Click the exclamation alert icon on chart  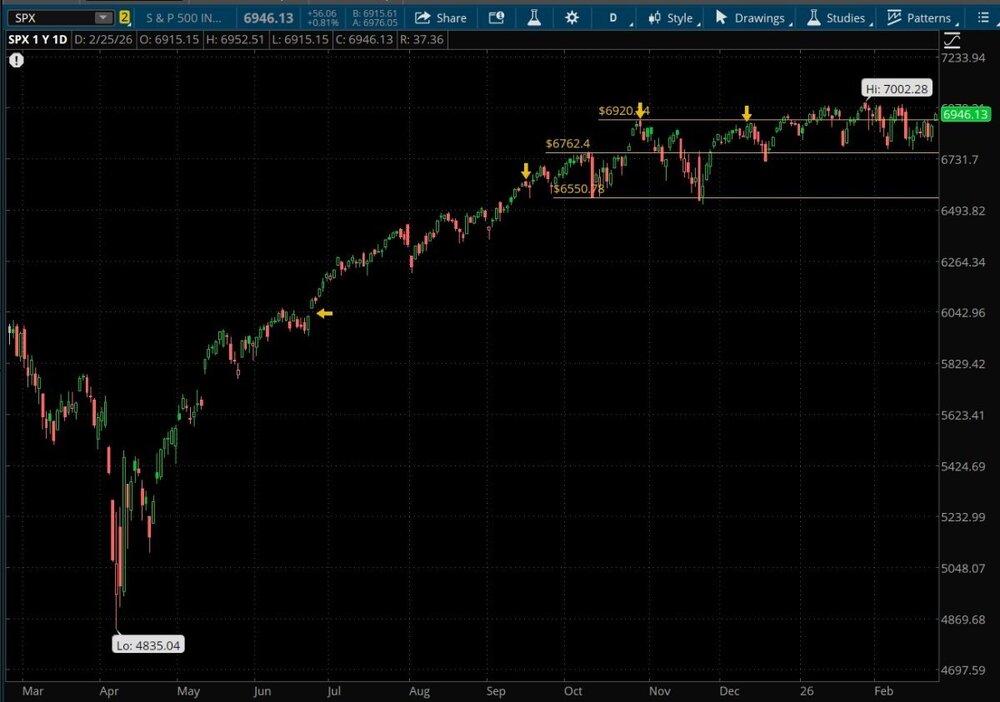coord(16,60)
